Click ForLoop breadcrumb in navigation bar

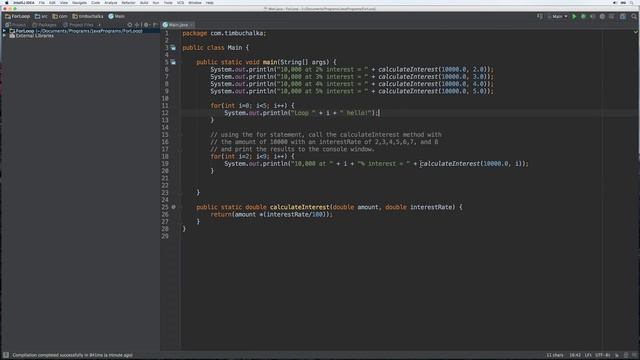pos(18,16)
